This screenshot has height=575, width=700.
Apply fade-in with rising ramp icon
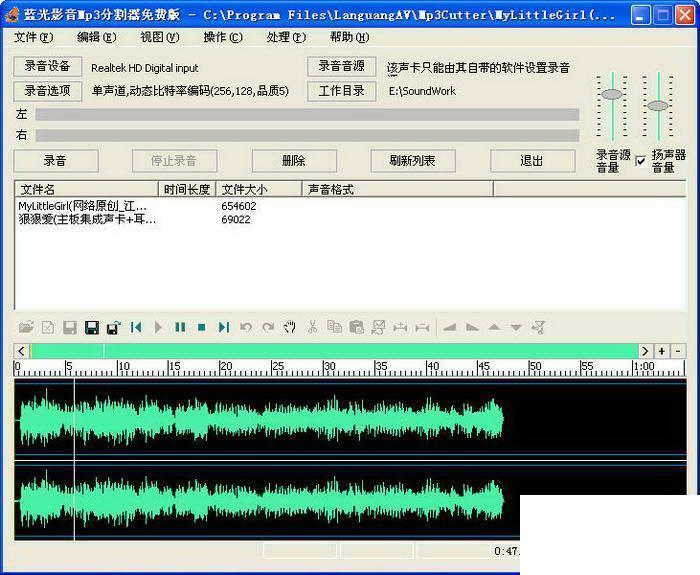pos(450,328)
